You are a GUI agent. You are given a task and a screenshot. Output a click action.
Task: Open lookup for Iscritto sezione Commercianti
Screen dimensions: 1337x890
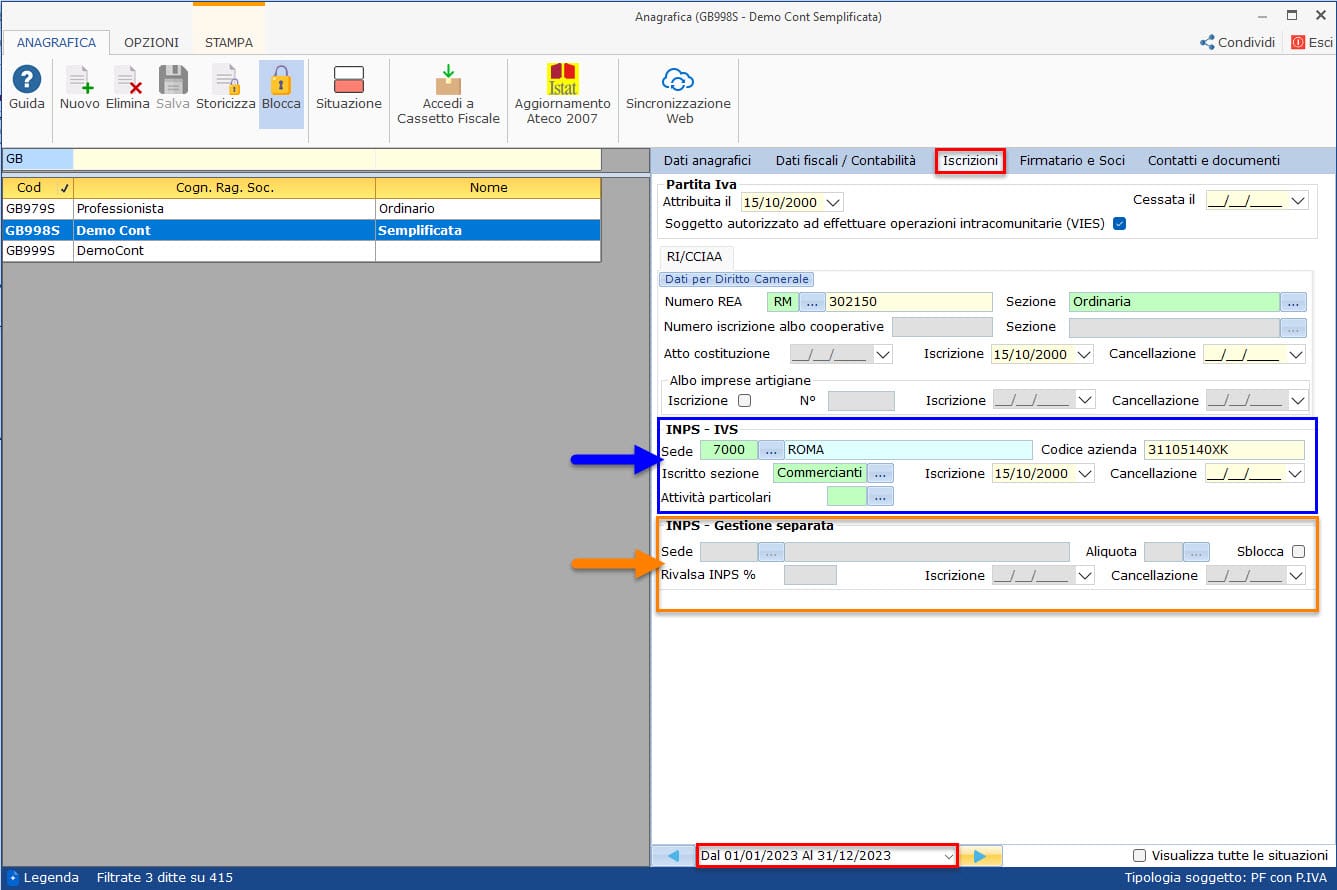(x=880, y=473)
